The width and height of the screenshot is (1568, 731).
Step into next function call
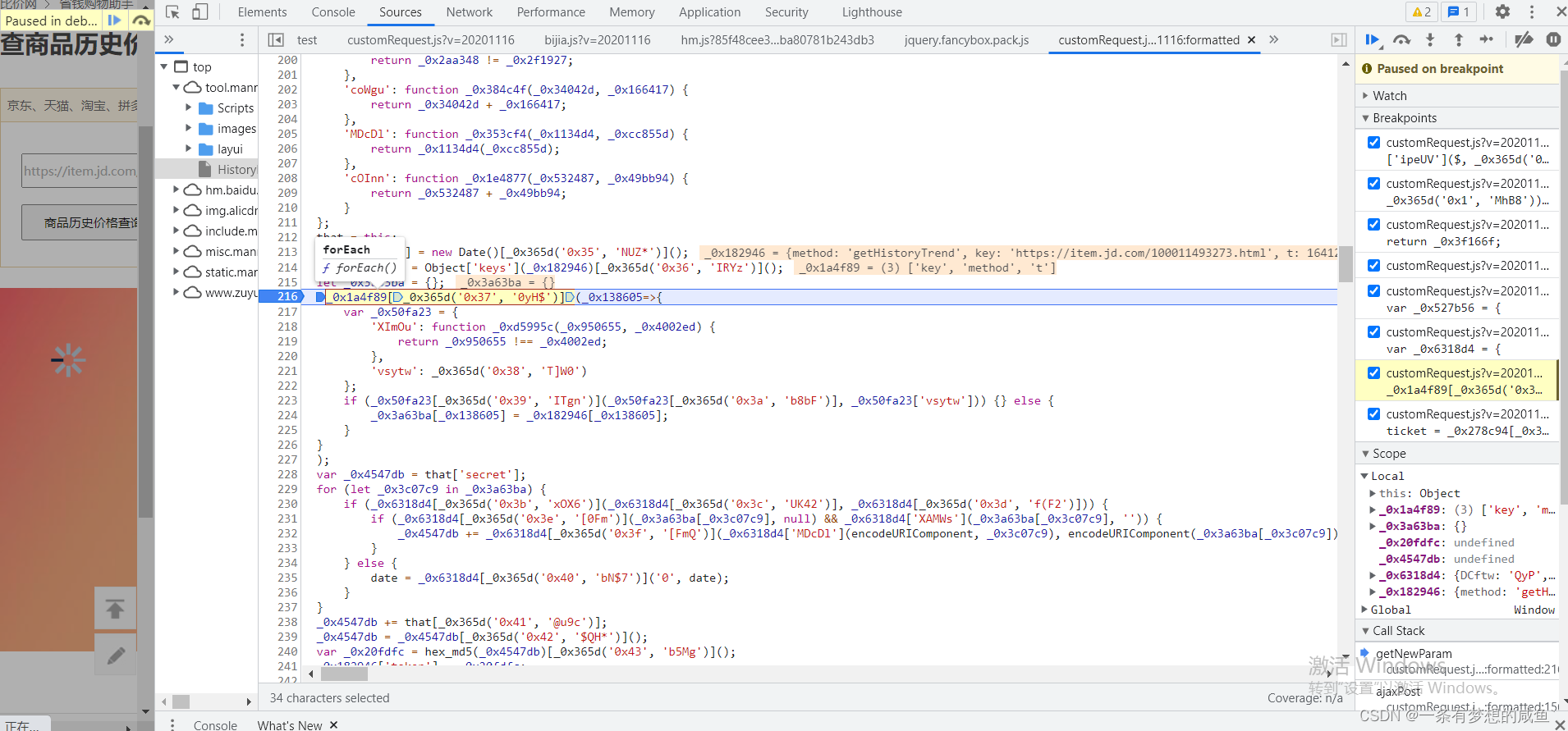[1430, 39]
